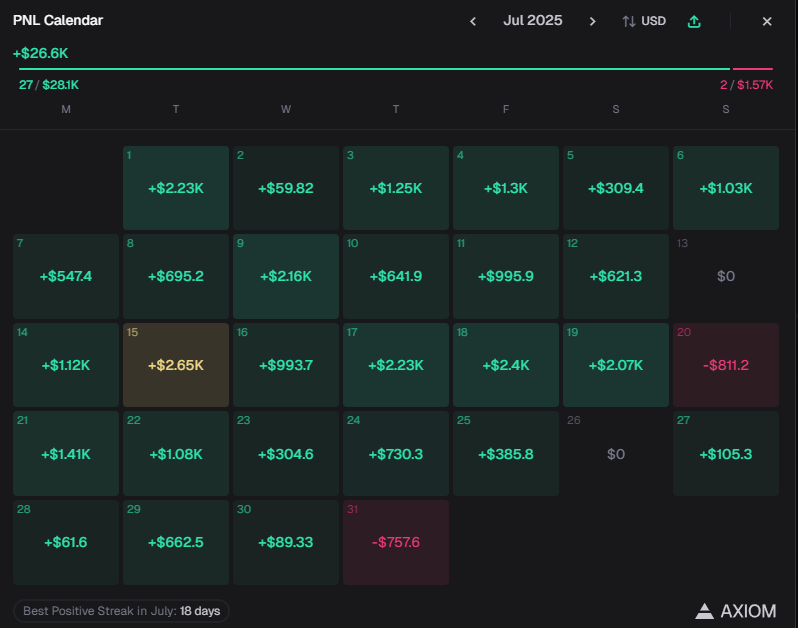
Task: Select day 24 cell +$730.3
Action: tap(396, 453)
